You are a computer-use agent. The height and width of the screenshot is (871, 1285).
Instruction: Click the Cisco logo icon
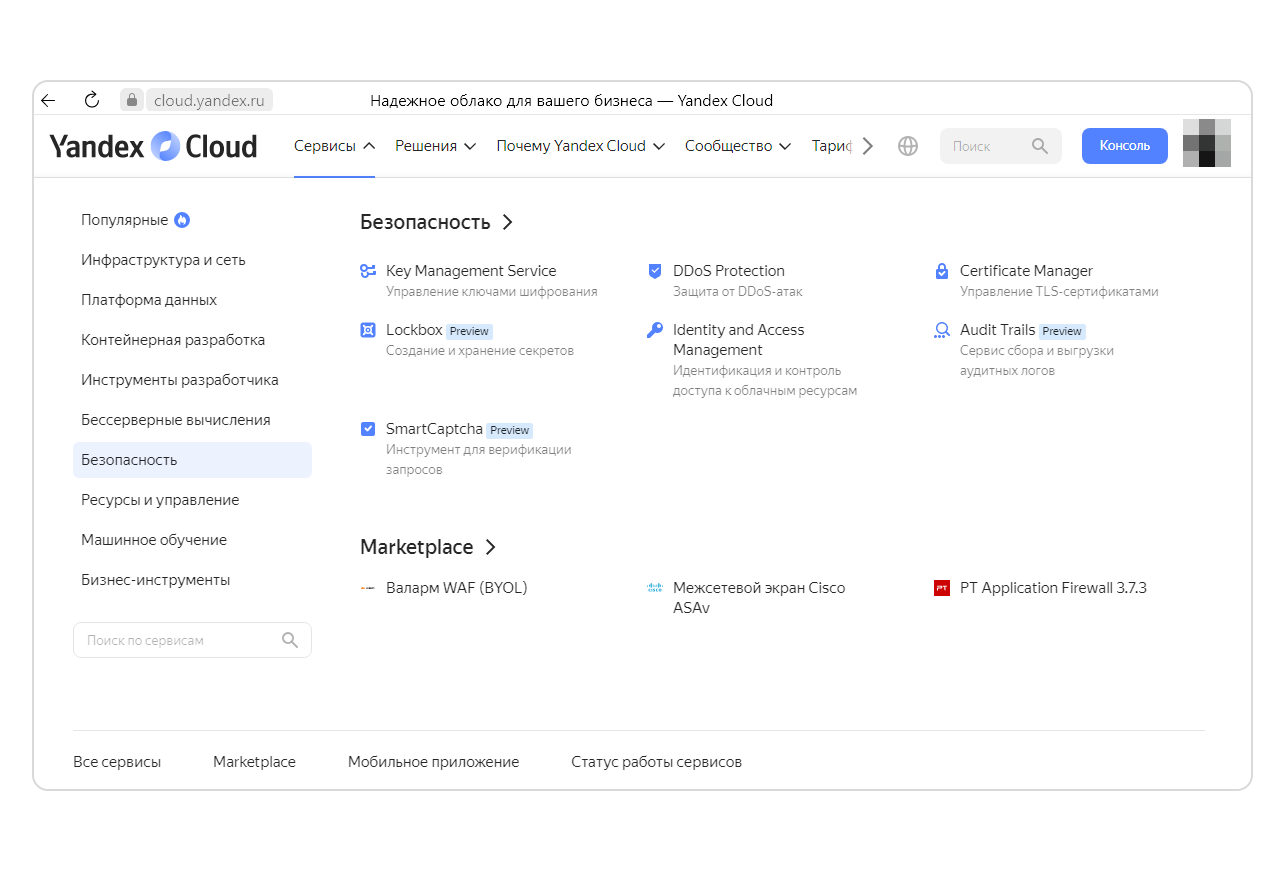tap(655, 588)
